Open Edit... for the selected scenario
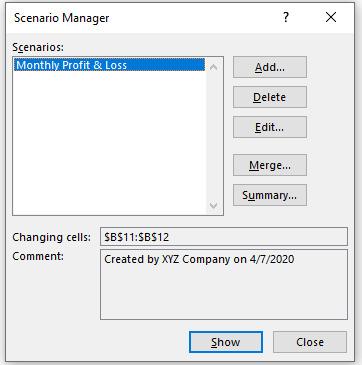362x365 pixels. click(270, 127)
